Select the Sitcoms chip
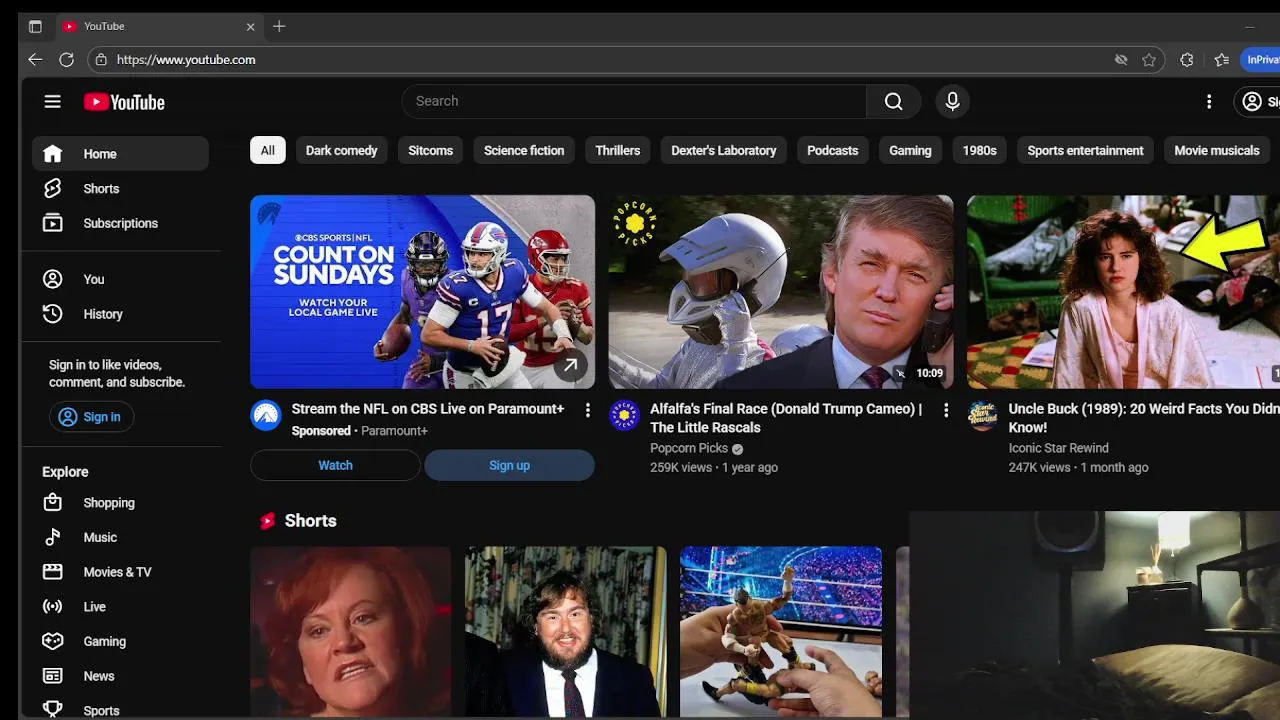 point(431,151)
